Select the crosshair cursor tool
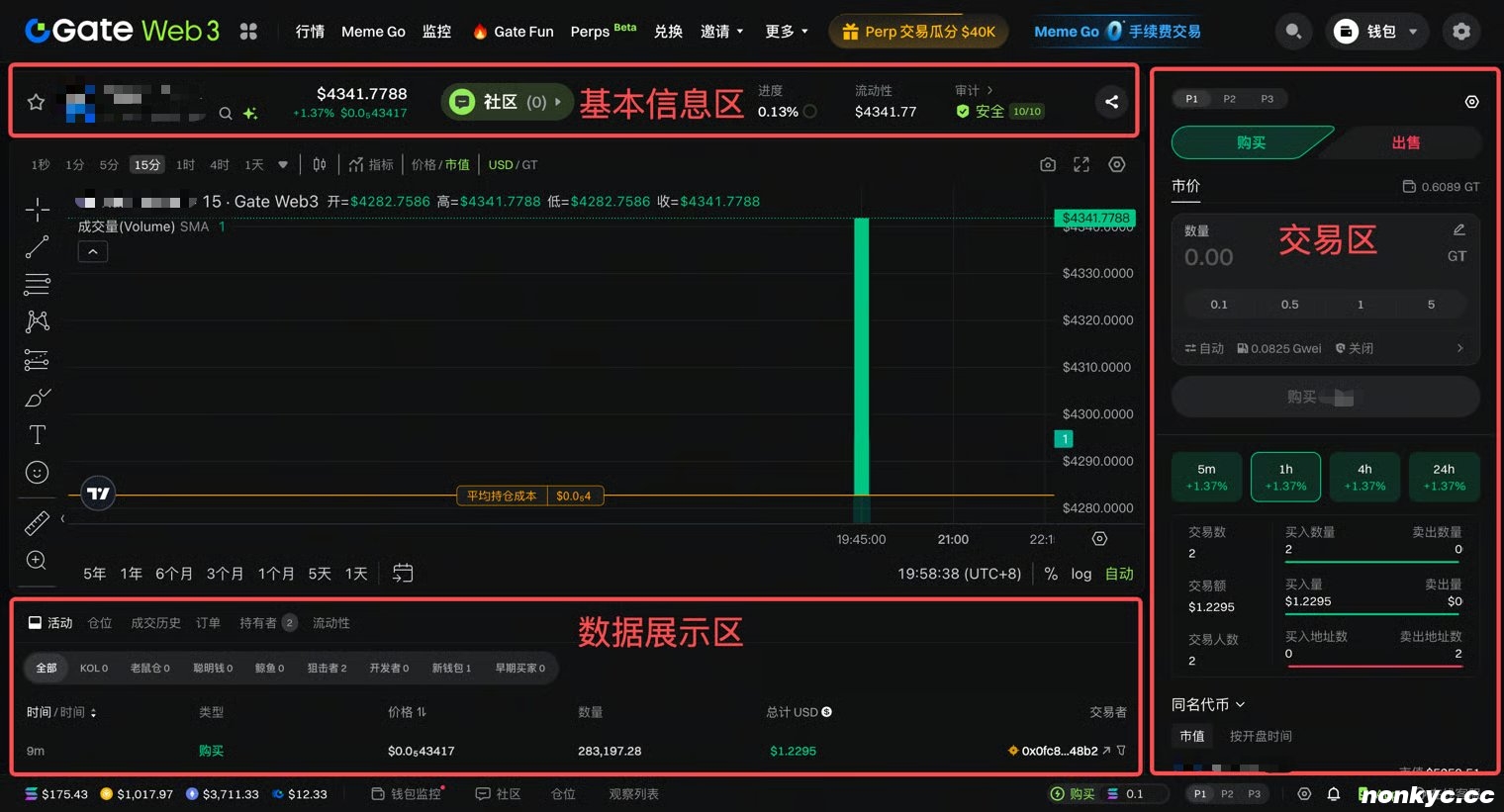This screenshot has width=1504, height=812. tap(37, 210)
